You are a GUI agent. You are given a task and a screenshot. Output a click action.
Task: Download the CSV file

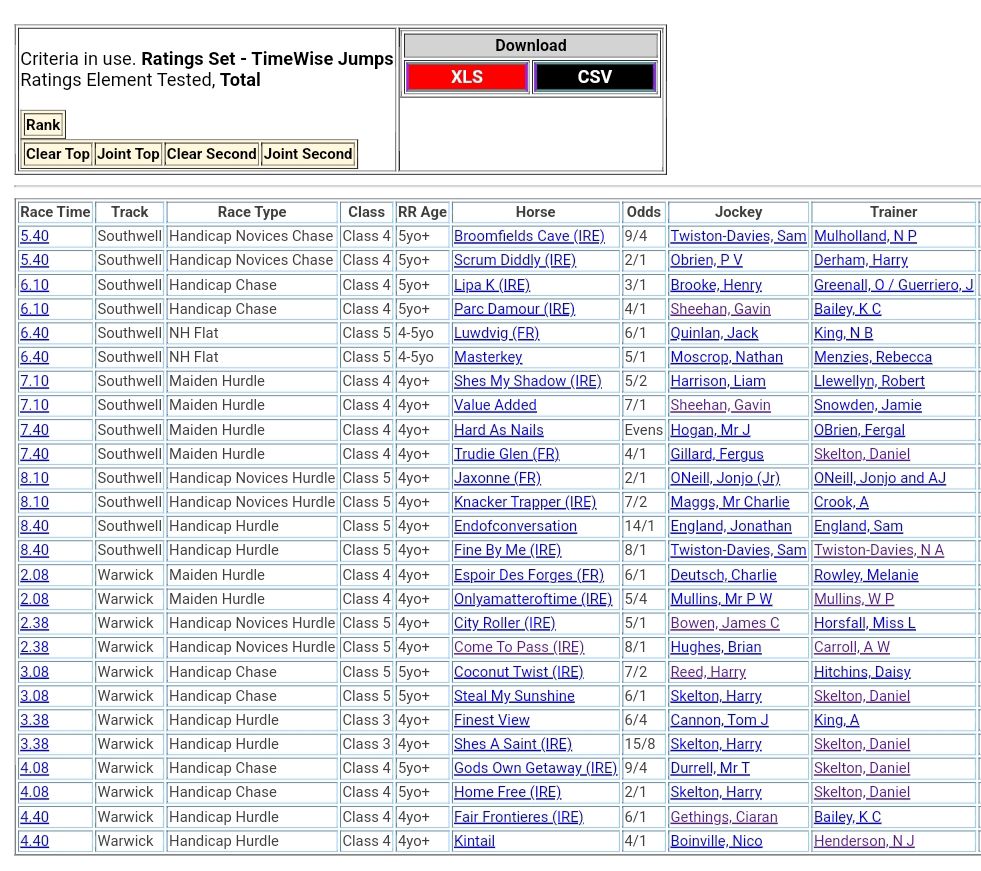tap(594, 77)
